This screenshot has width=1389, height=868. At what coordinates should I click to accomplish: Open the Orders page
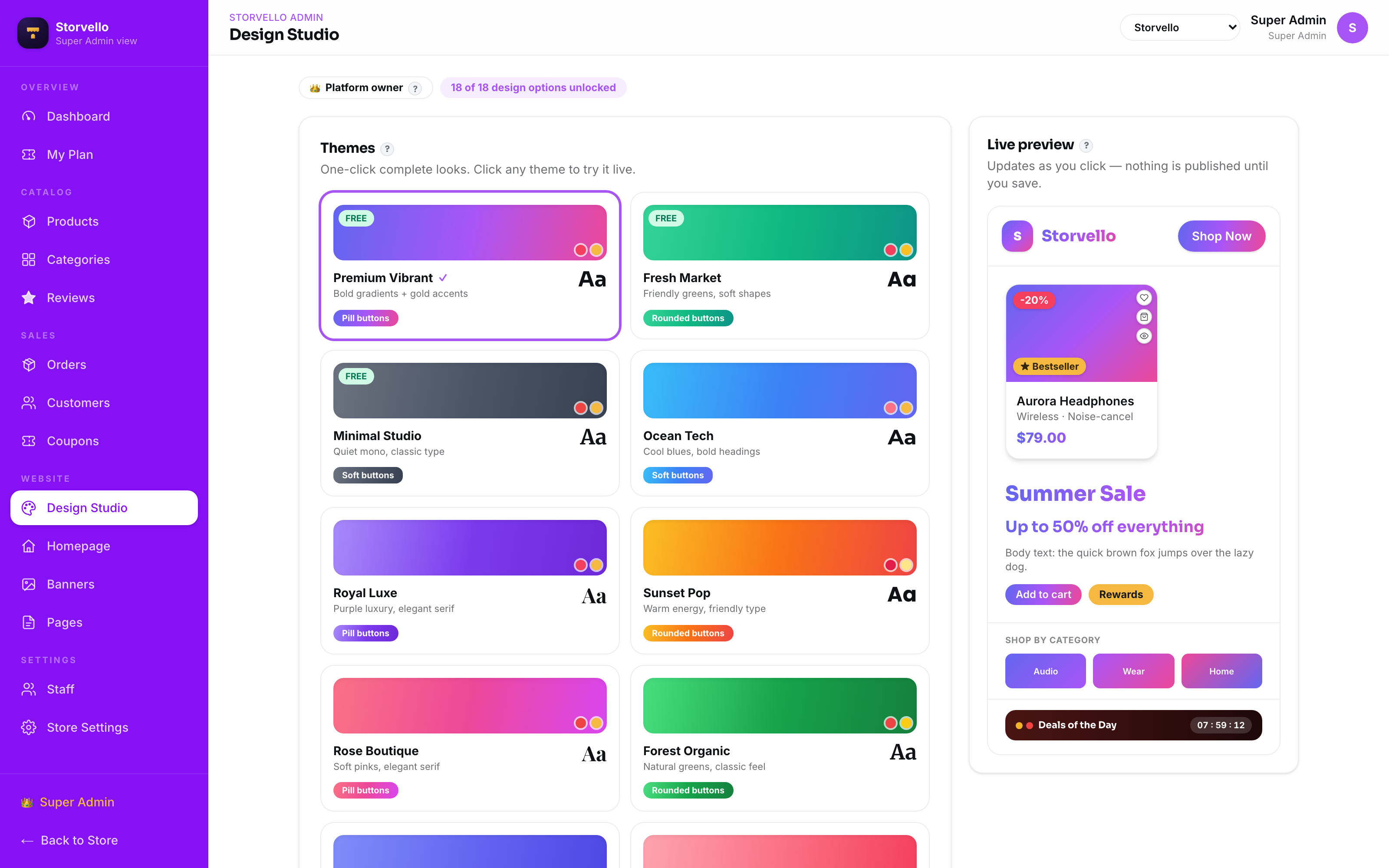pos(104,365)
